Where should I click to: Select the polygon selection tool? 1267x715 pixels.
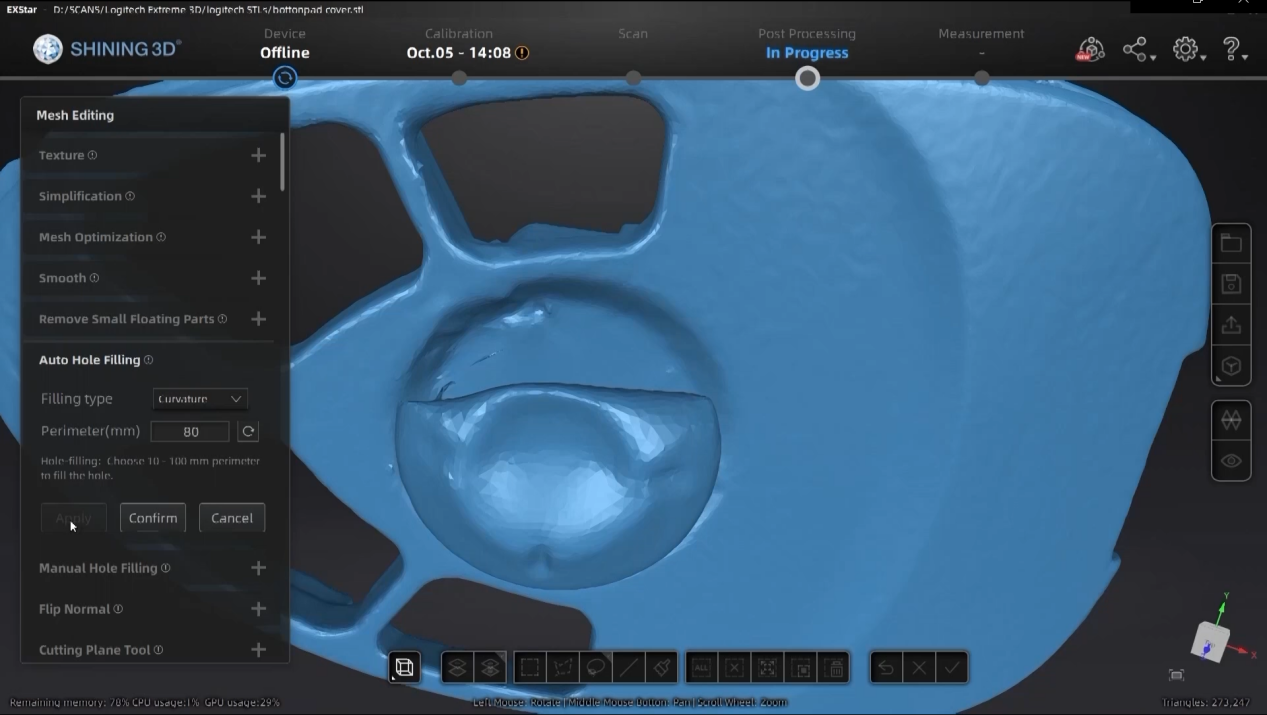pyautogui.click(x=563, y=667)
